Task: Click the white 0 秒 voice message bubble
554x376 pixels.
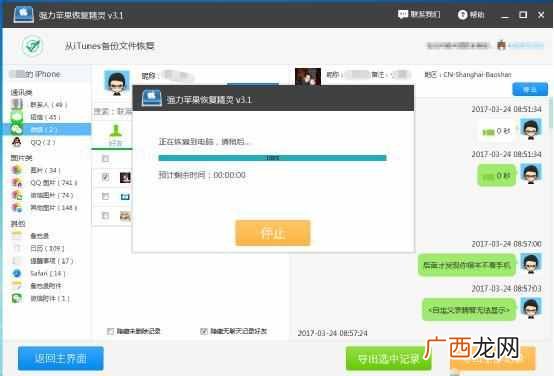Action: (496, 131)
